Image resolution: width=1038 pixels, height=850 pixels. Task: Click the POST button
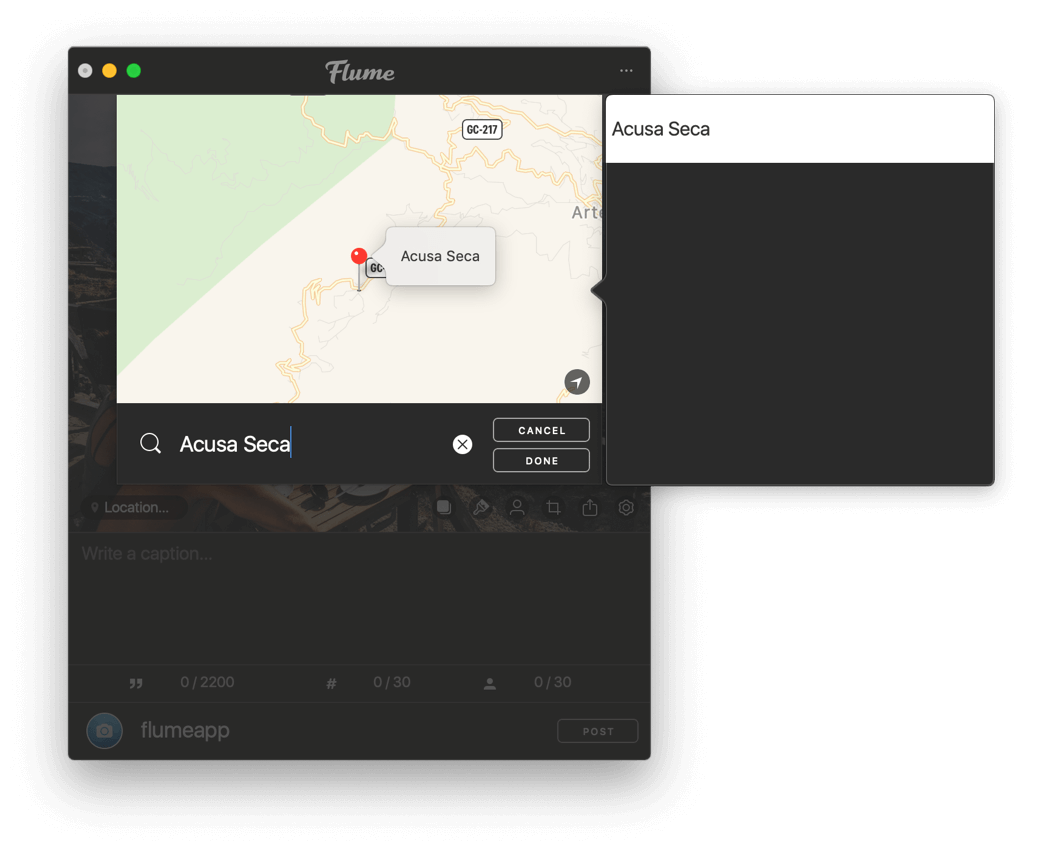click(598, 732)
